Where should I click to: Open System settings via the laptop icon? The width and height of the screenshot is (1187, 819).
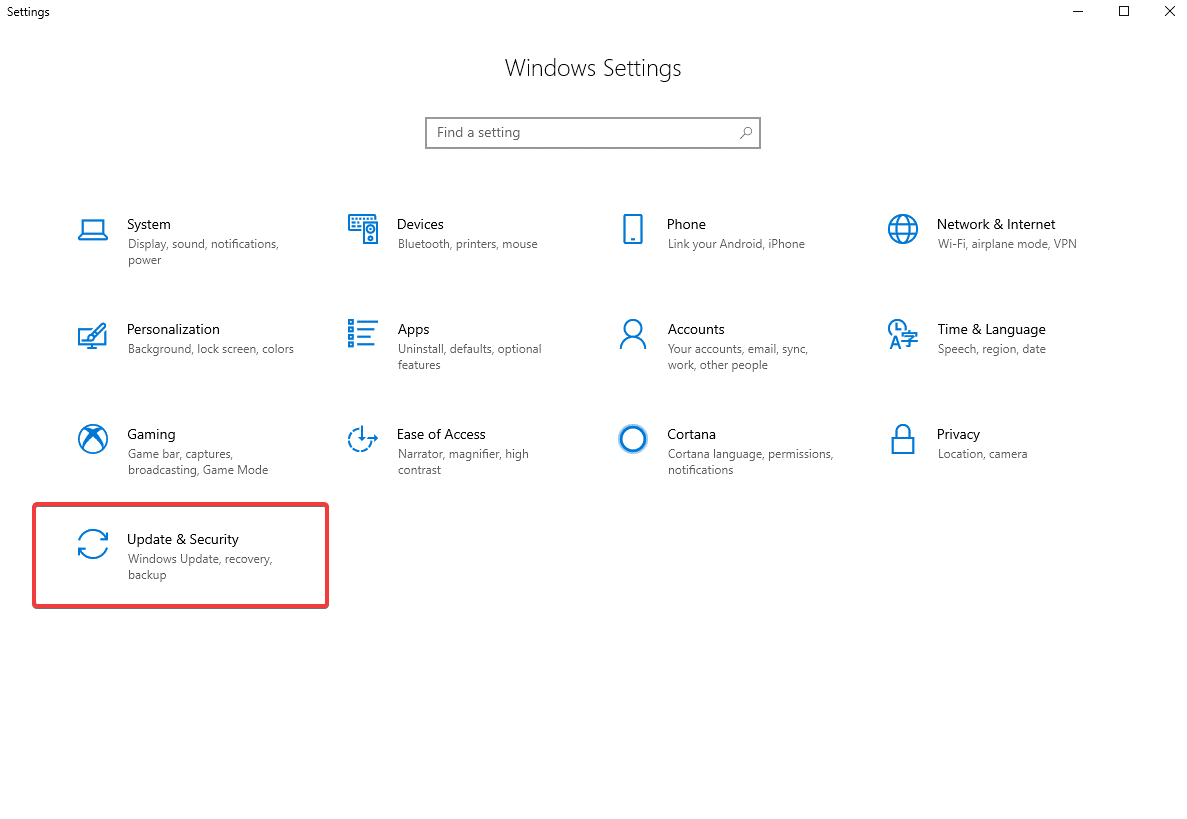pyautogui.click(x=93, y=229)
